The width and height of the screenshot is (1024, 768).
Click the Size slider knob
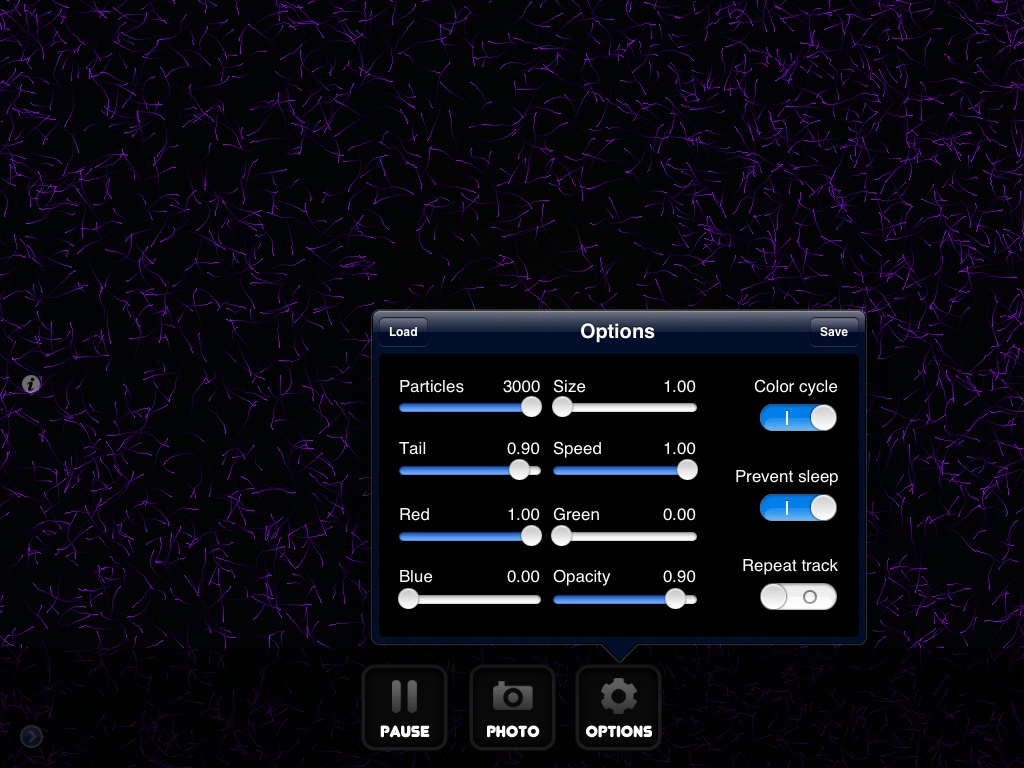[x=563, y=406]
